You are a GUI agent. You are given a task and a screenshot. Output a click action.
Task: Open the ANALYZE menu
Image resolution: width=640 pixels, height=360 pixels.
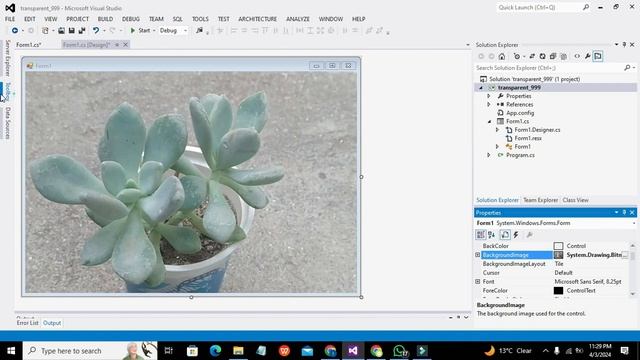point(298,19)
